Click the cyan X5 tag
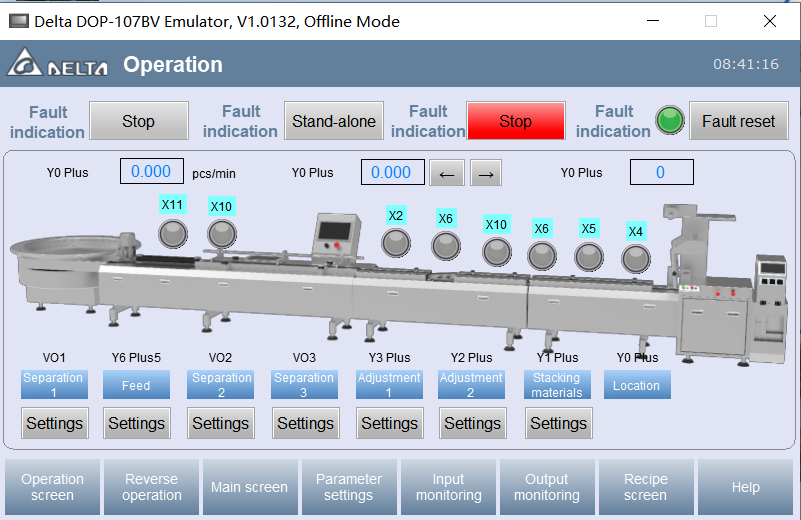This screenshot has height=520, width=801. click(589, 228)
